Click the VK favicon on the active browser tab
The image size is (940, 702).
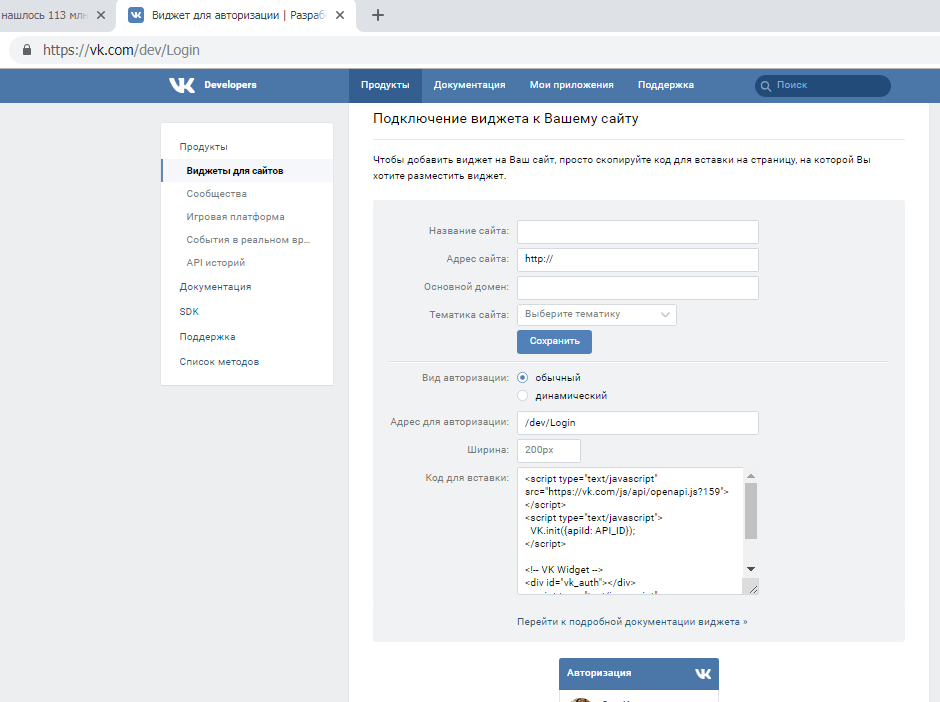[136, 15]
